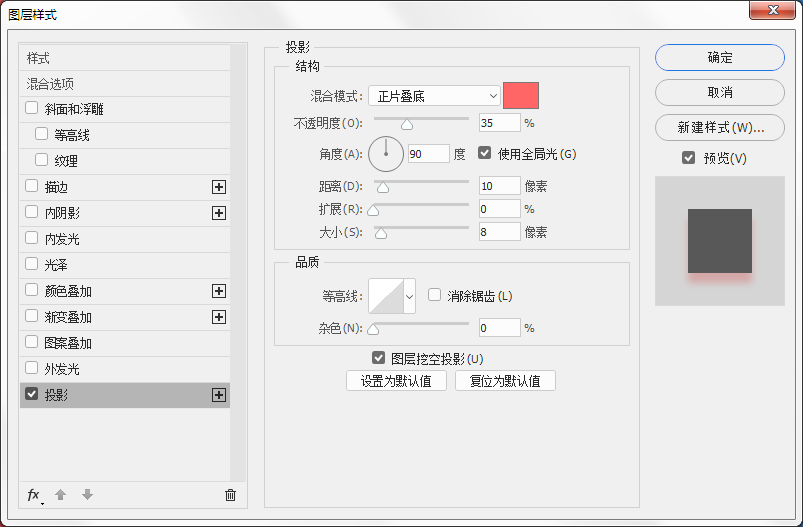
Task: Add another 描边 effect with plus icon
Action: click(219, 187)
